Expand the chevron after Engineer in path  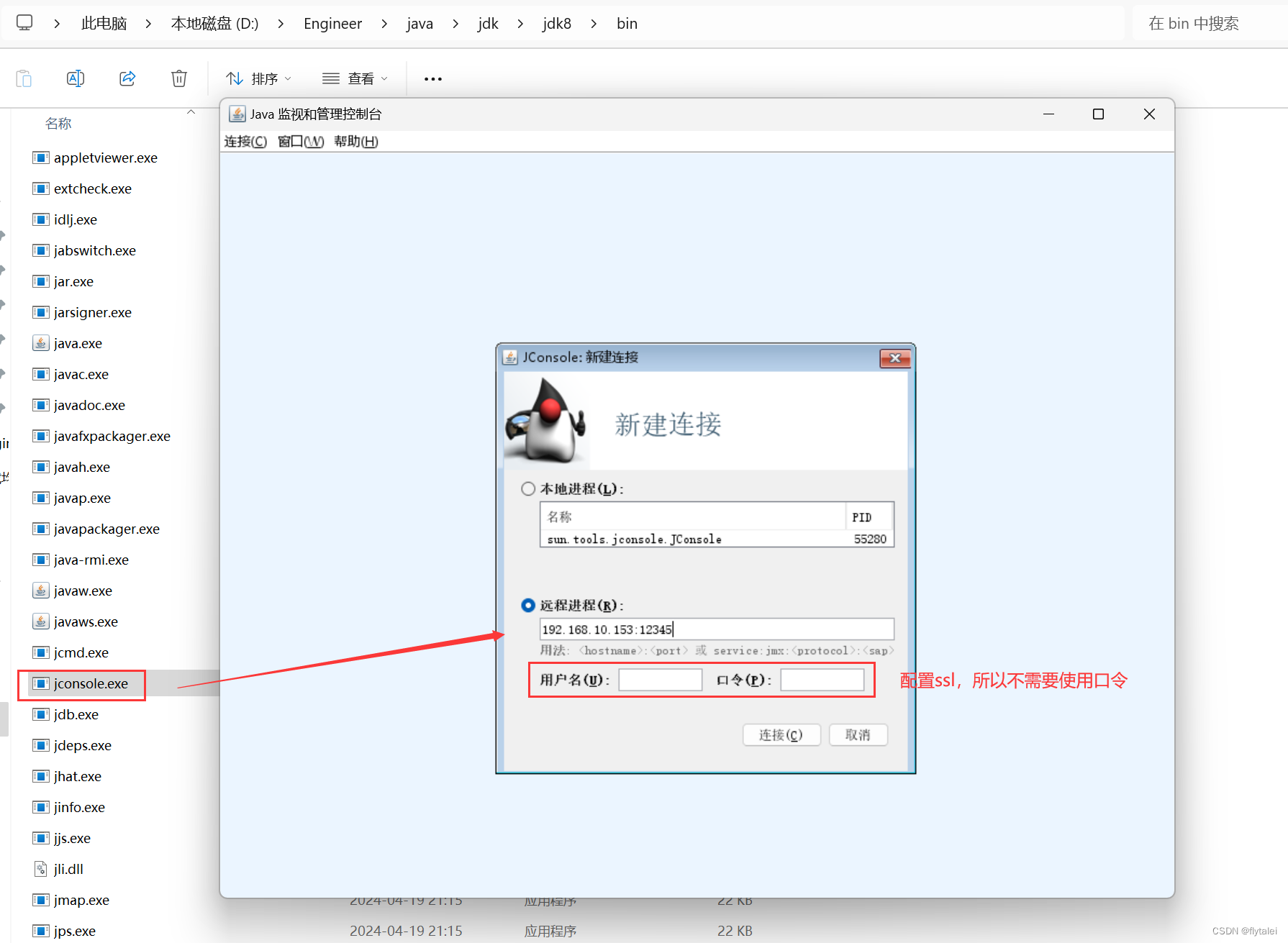pos(384,24)
